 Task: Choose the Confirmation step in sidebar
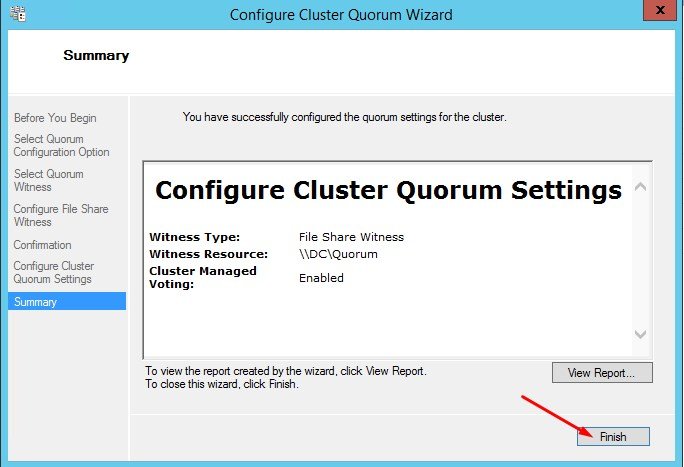tap(42, 245)
